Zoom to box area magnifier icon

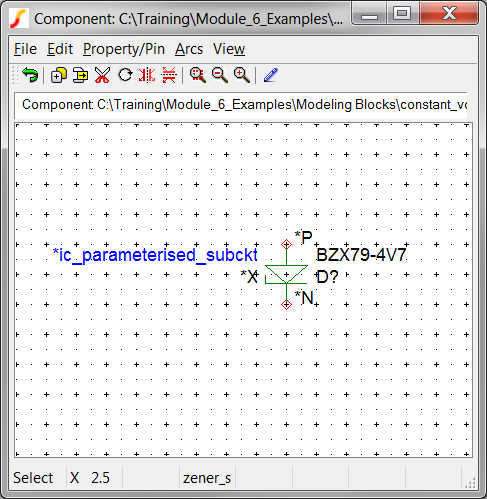coord(198,75)
